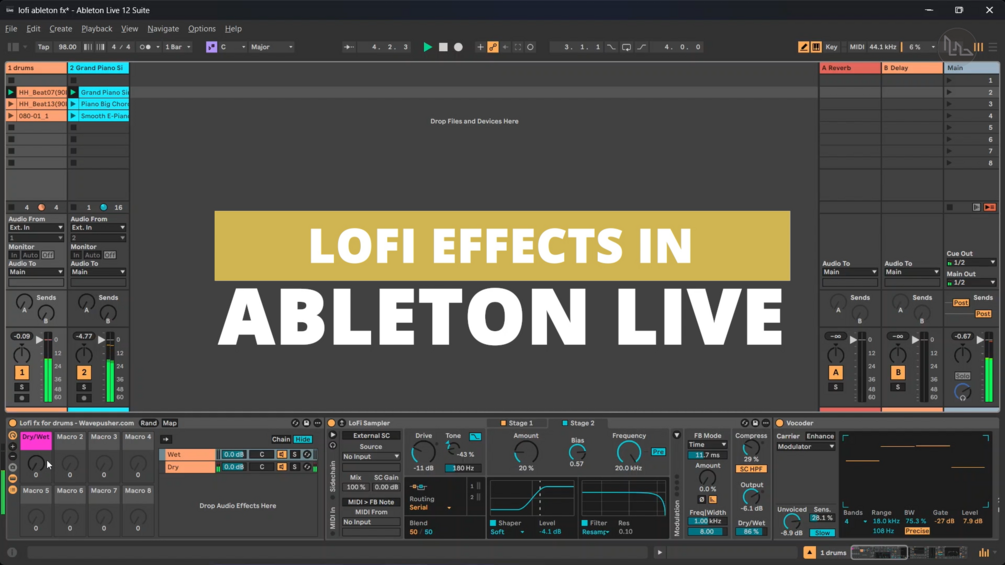Open the mixer bars icon in status bar
1005x565 pixels.
click(984, 552)
